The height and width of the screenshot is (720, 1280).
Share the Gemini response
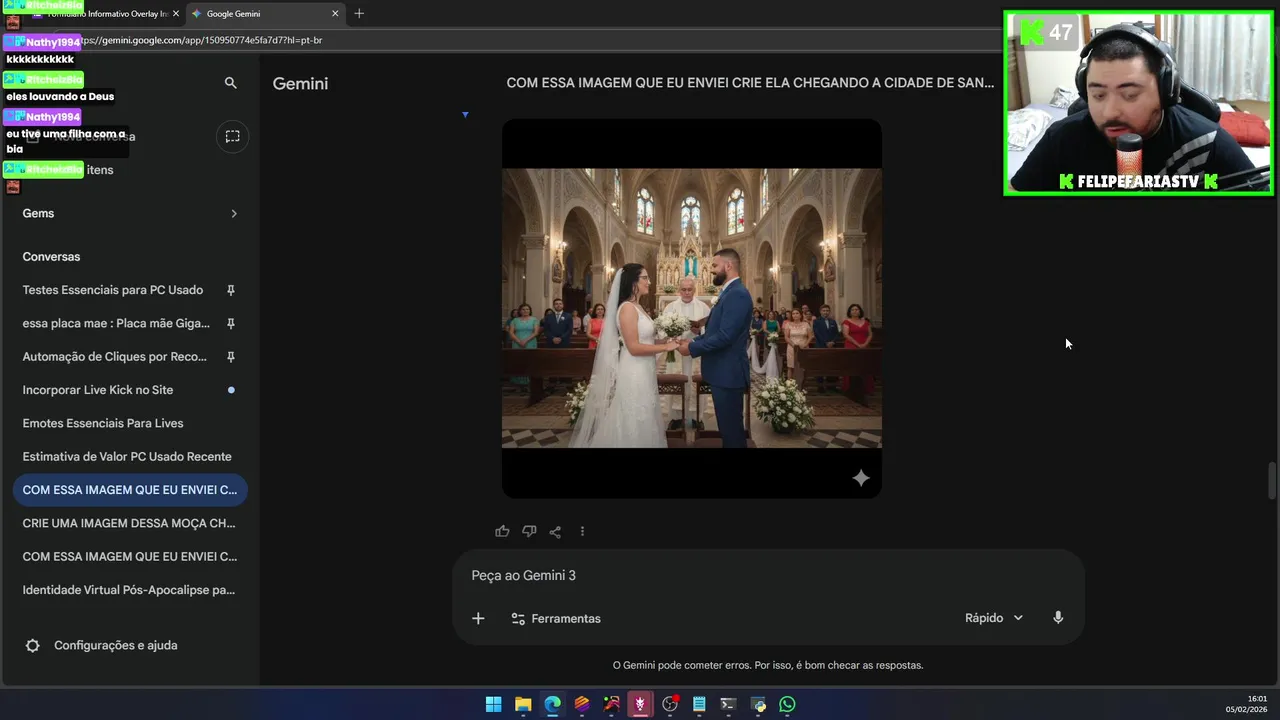pos(555,531)
